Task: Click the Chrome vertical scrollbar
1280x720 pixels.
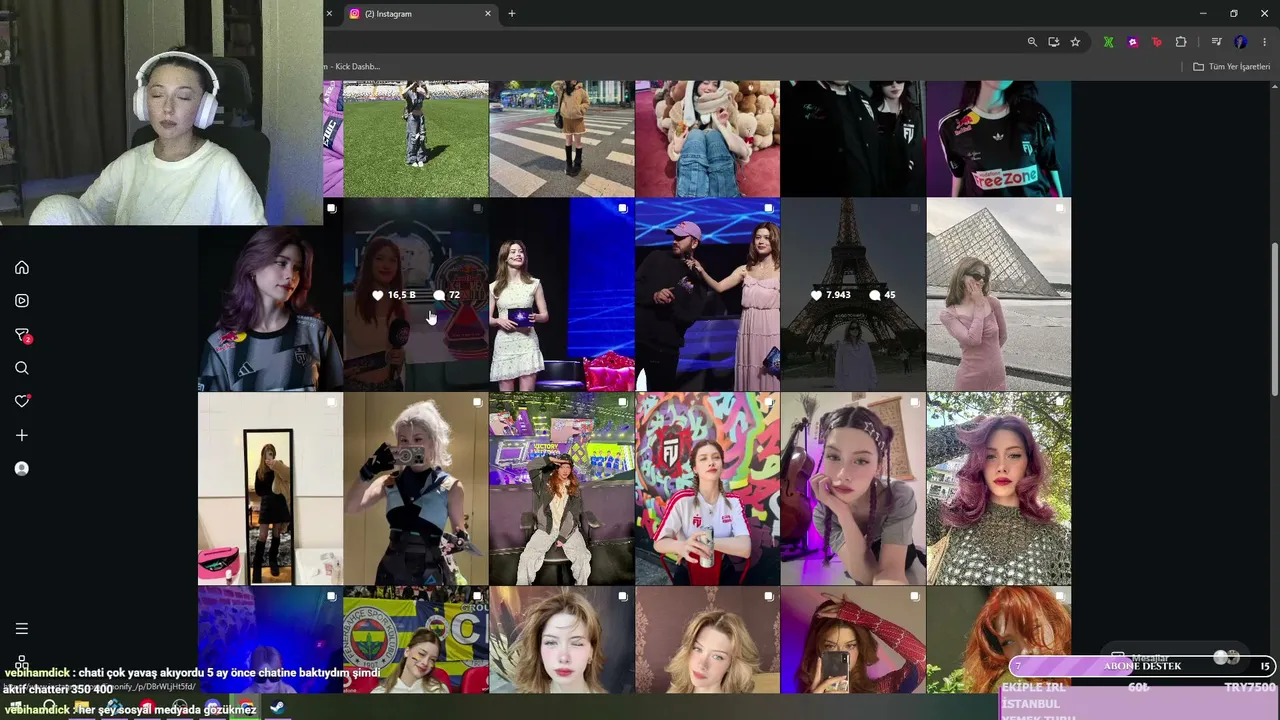Action: coord(1274,318)
